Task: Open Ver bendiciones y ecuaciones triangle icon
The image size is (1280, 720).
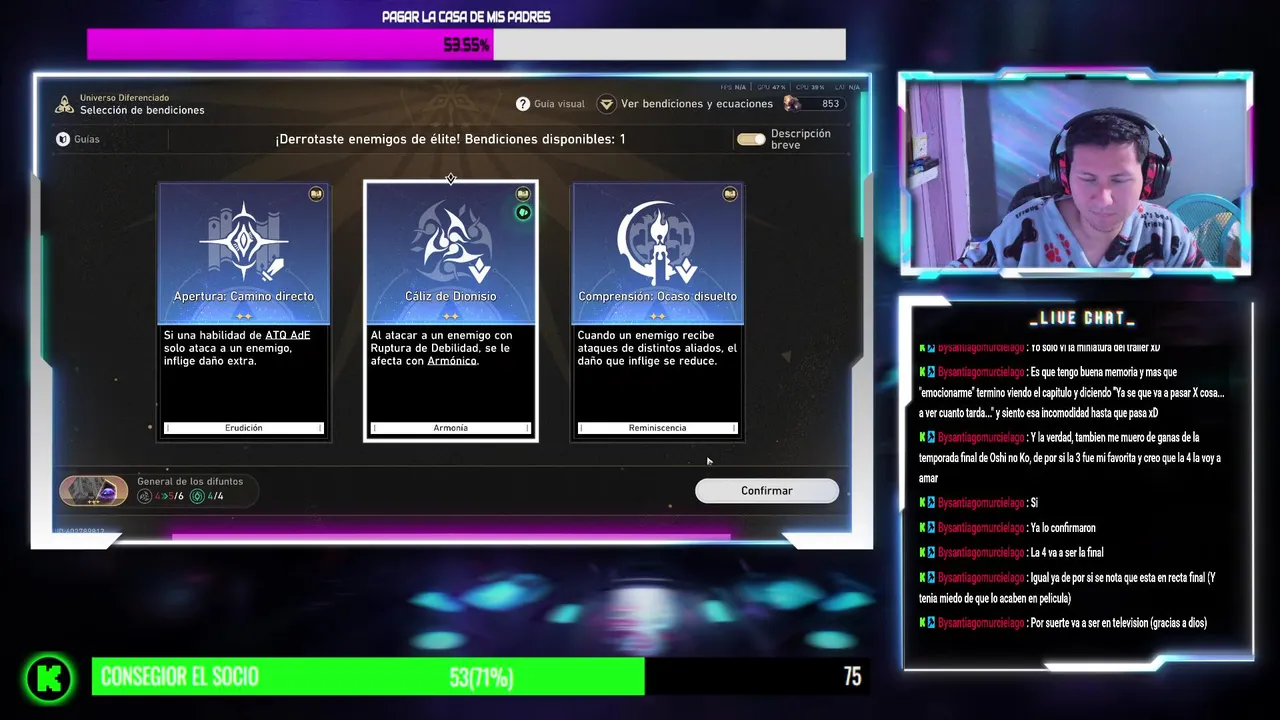Action: [x=606, y=104]
